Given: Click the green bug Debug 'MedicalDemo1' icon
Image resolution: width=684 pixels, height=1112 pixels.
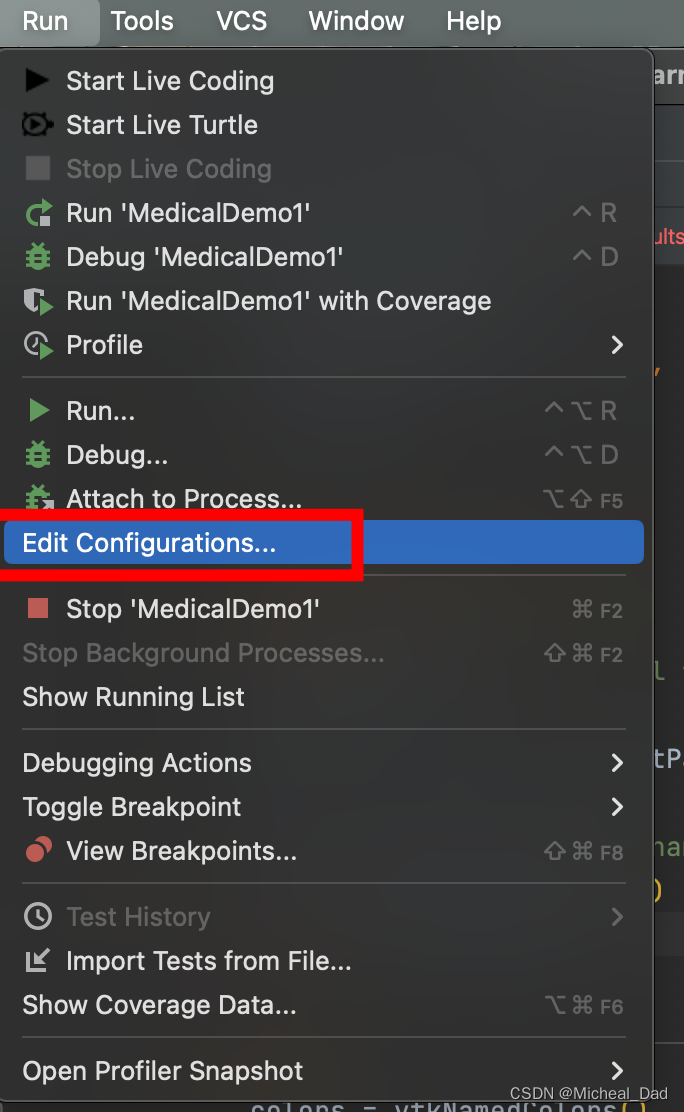Looking at the screenshot, I should click(38, 257).
